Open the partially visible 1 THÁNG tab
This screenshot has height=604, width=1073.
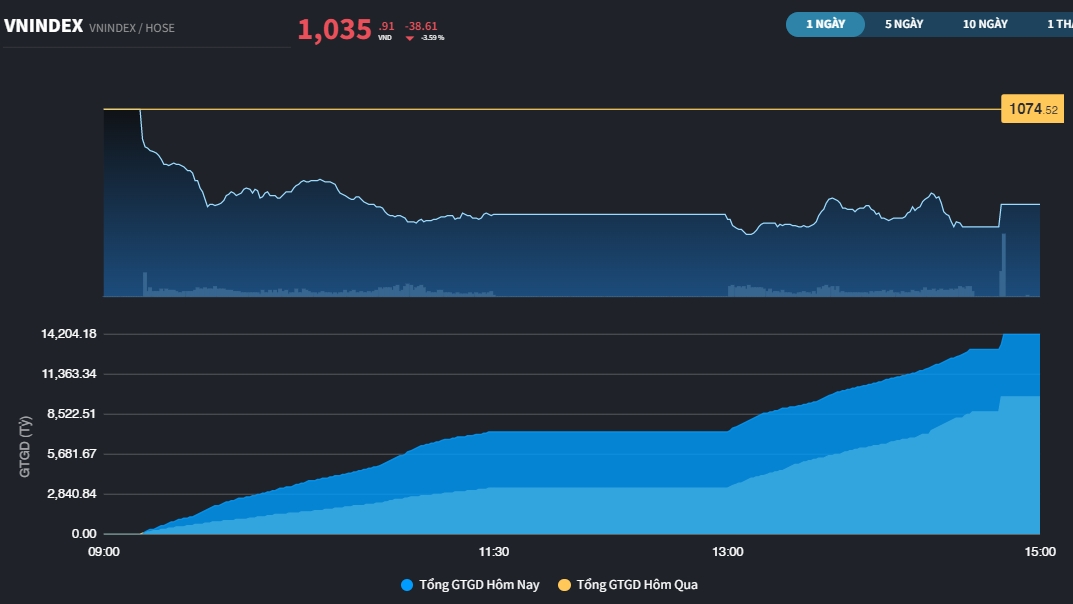(x=1058, y=24)
